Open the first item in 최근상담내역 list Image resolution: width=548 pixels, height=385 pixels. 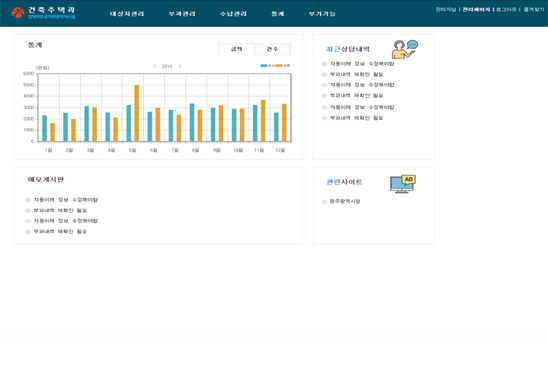[362, 64]
